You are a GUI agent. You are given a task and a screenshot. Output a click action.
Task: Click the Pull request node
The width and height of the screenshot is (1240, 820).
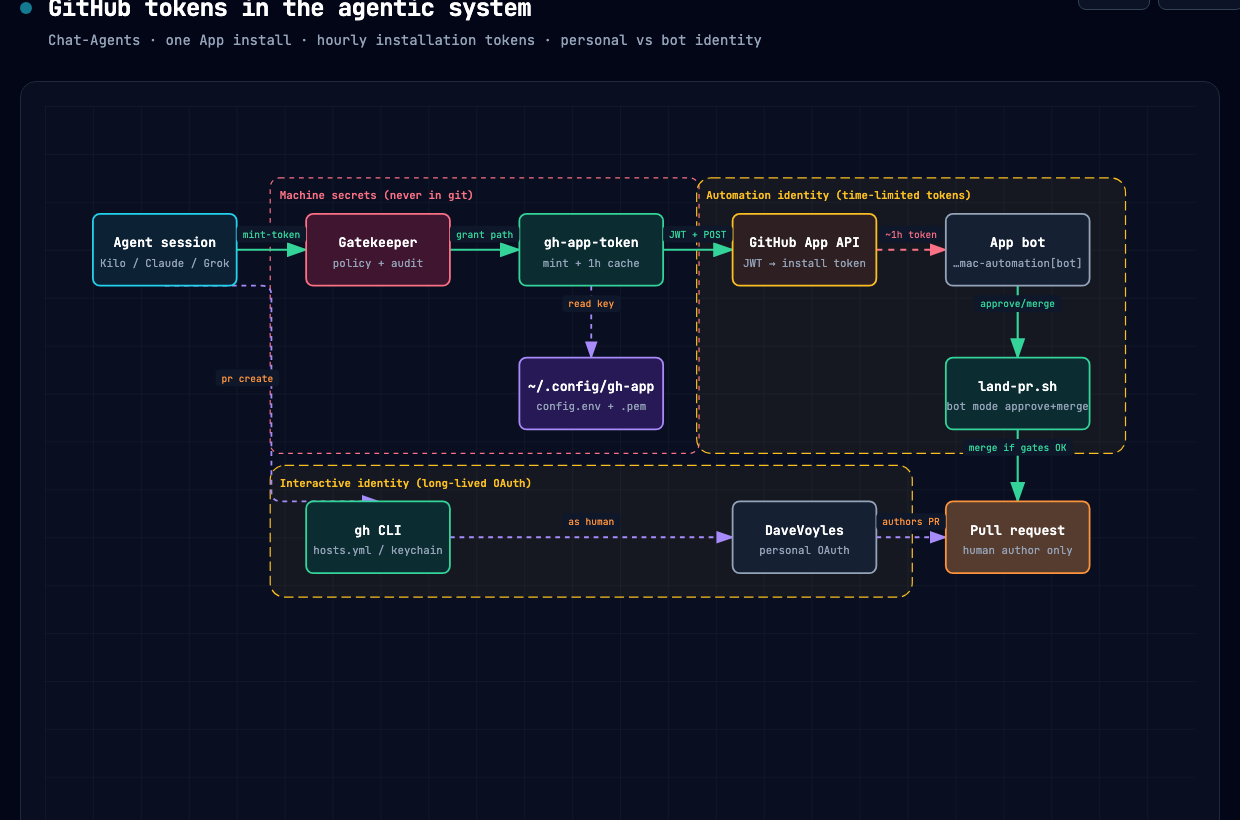coord(1018,537)
